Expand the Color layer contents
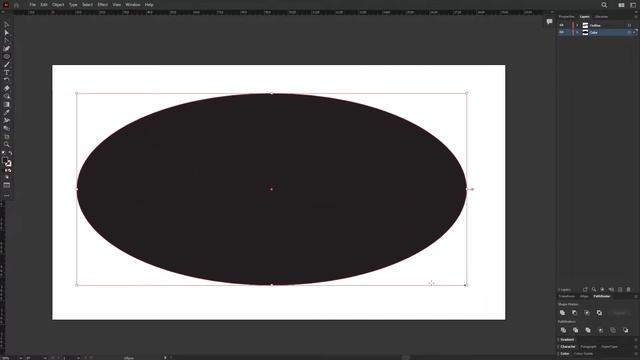 (x=577, y=32)
